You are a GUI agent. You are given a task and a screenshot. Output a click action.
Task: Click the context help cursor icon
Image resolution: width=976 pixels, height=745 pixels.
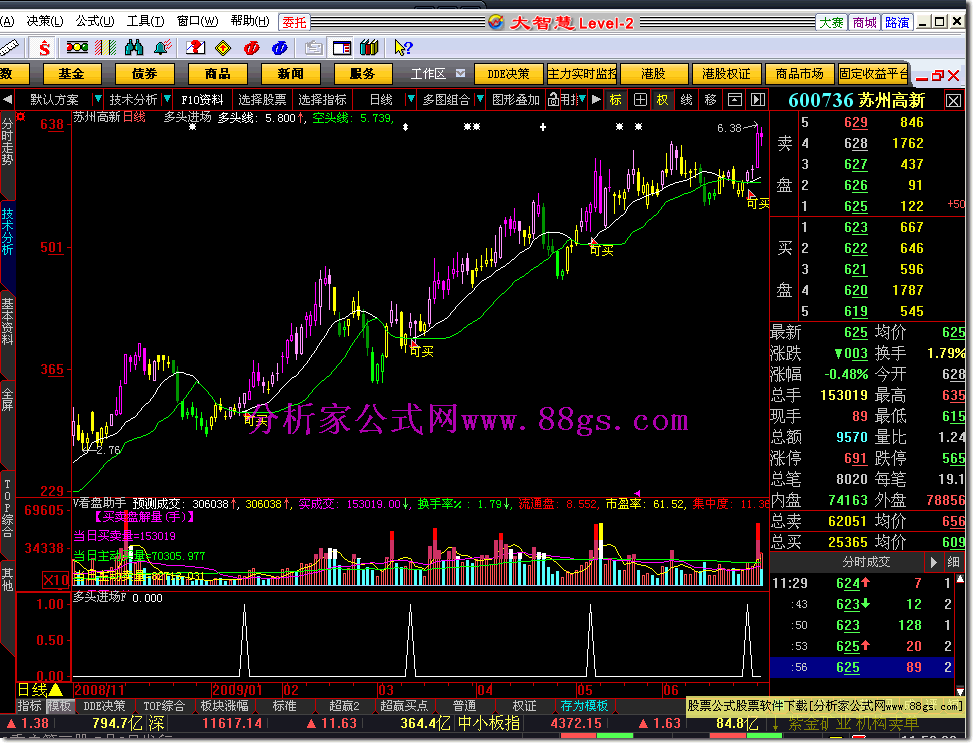pyautogui.click(x=403, y=47)
